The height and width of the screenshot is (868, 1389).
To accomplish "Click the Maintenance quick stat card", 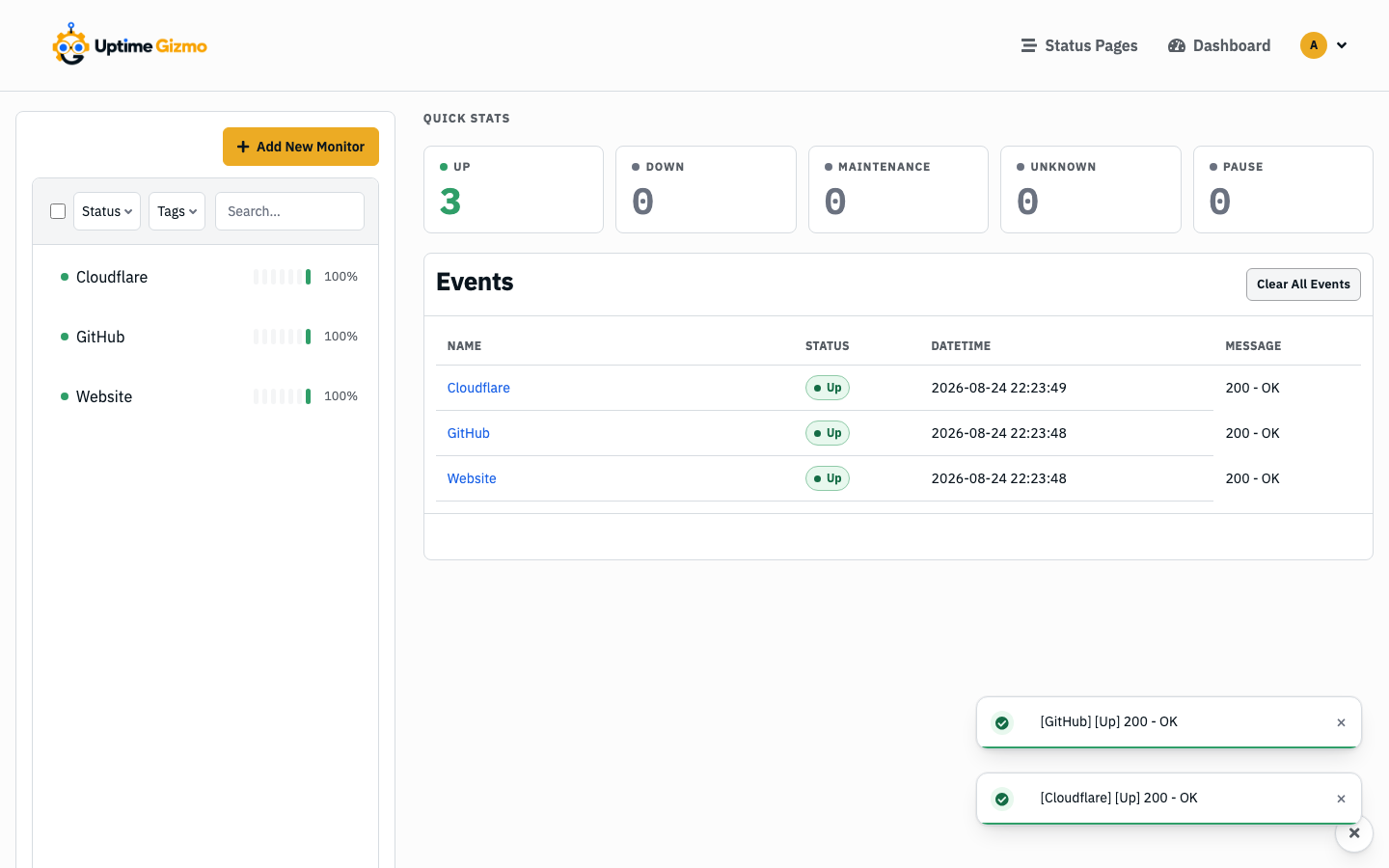I will (x=898, y=189).
